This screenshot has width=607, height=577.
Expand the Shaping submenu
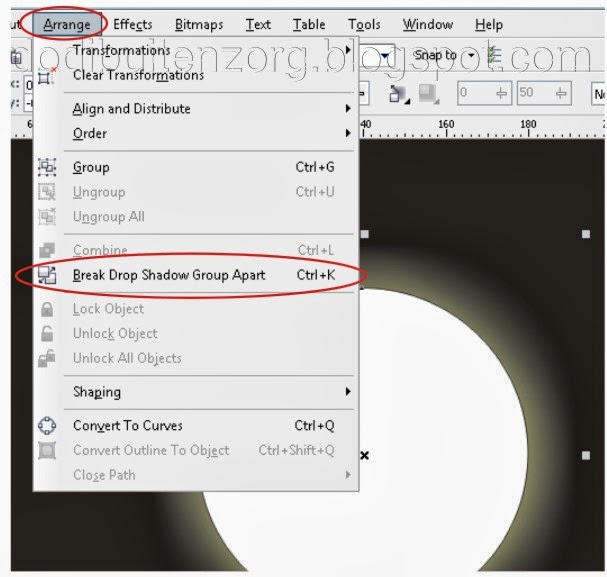[194, 392]
